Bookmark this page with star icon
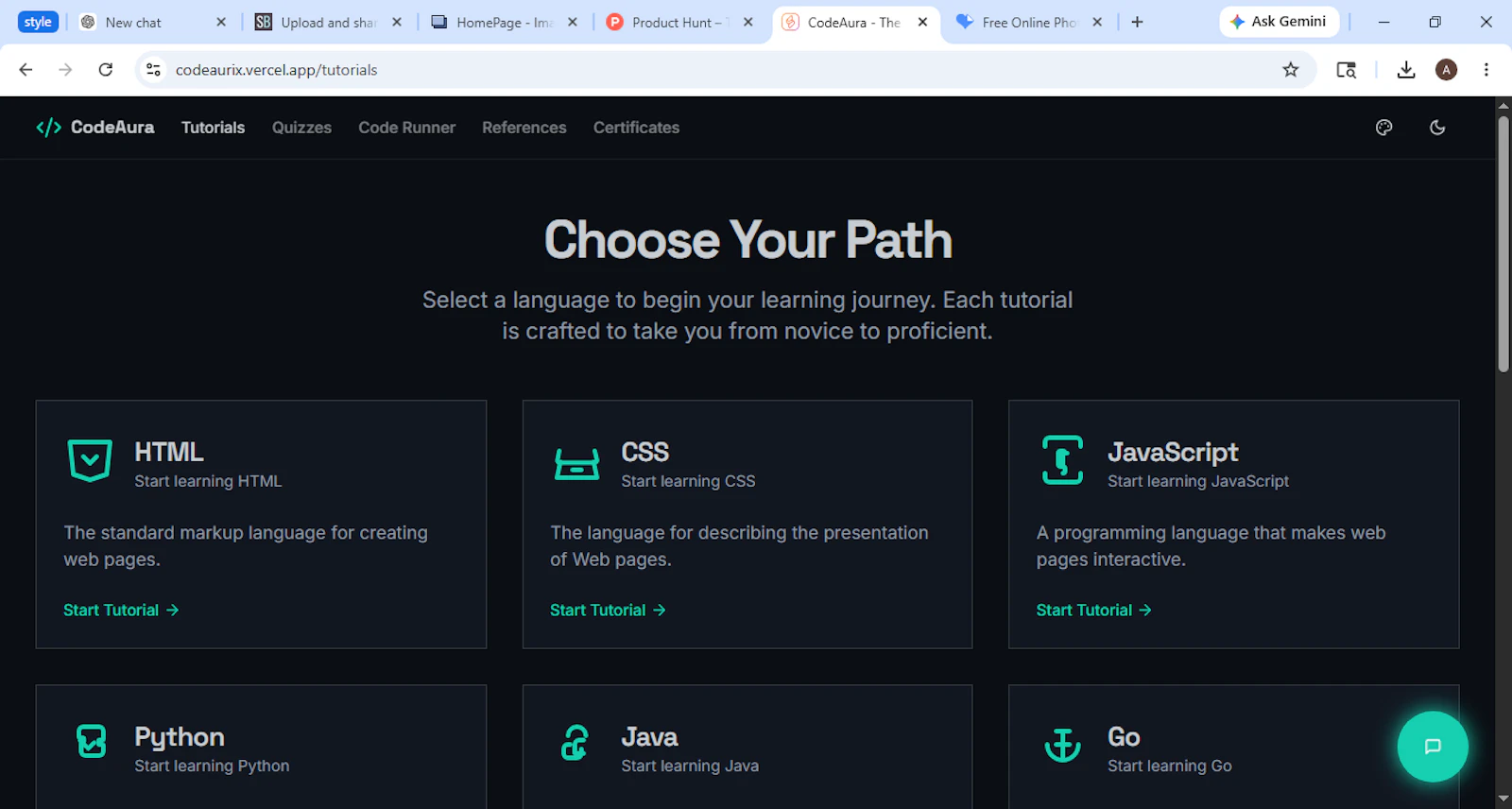Image resolution: width=1512 pixels, height=809 pixels. click(x=1291, y=70)
